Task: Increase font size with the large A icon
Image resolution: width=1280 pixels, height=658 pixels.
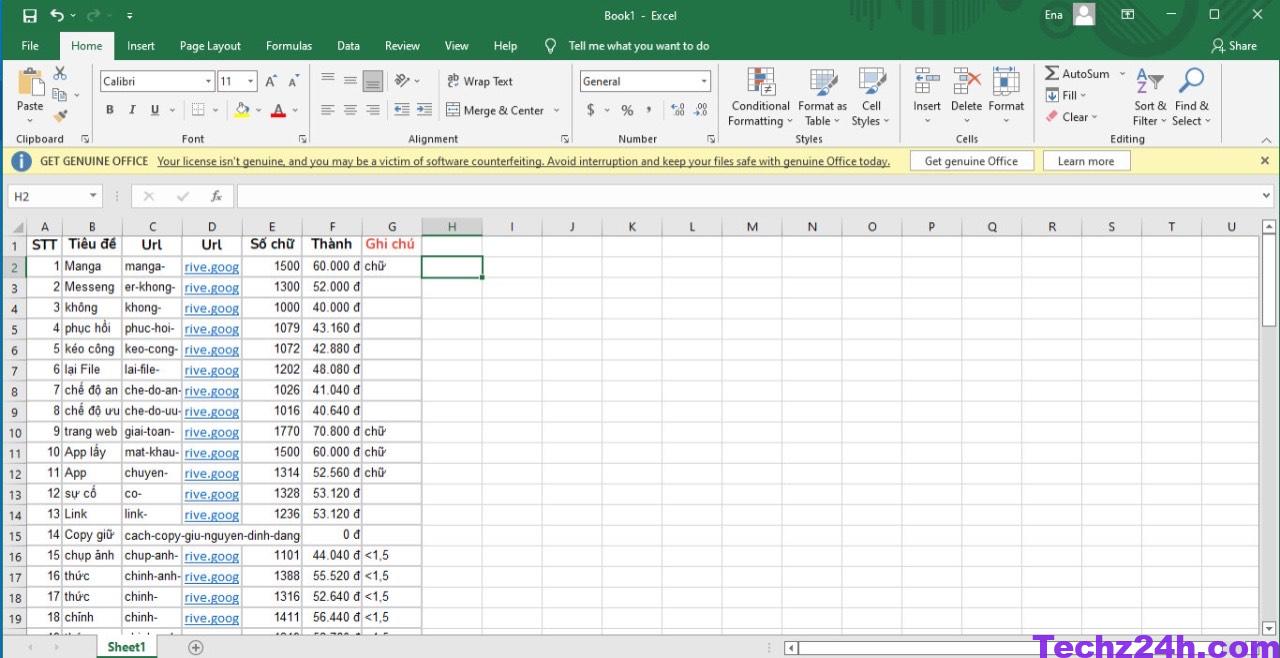Action: click(x=271, y=81)
